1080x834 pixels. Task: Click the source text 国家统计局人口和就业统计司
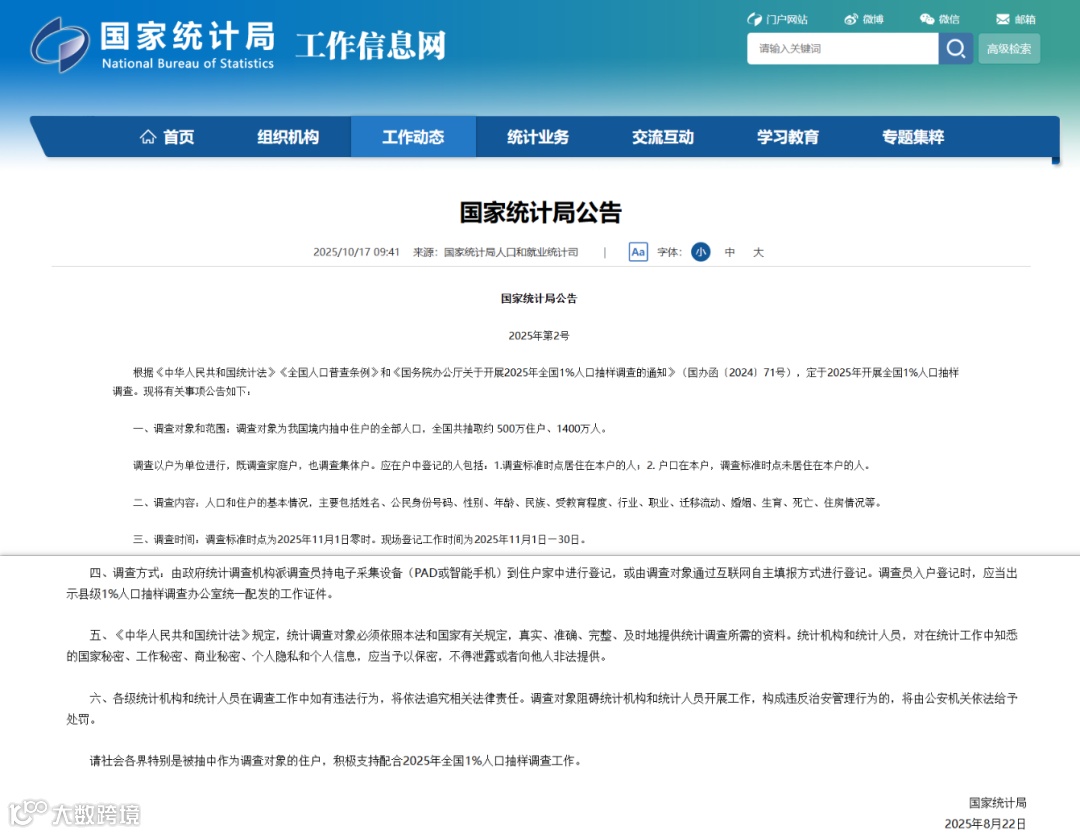click(511, 252)
